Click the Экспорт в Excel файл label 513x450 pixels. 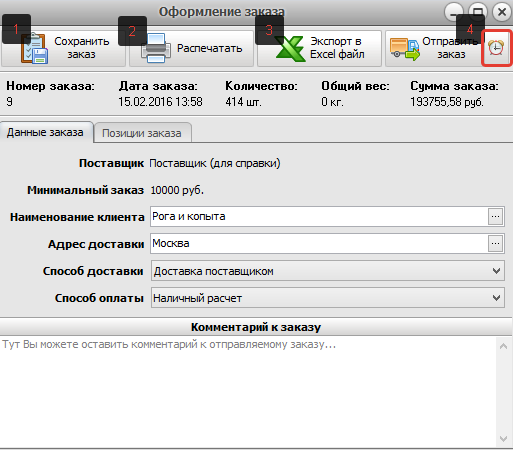pyautogui.click(x=337, y=48)
